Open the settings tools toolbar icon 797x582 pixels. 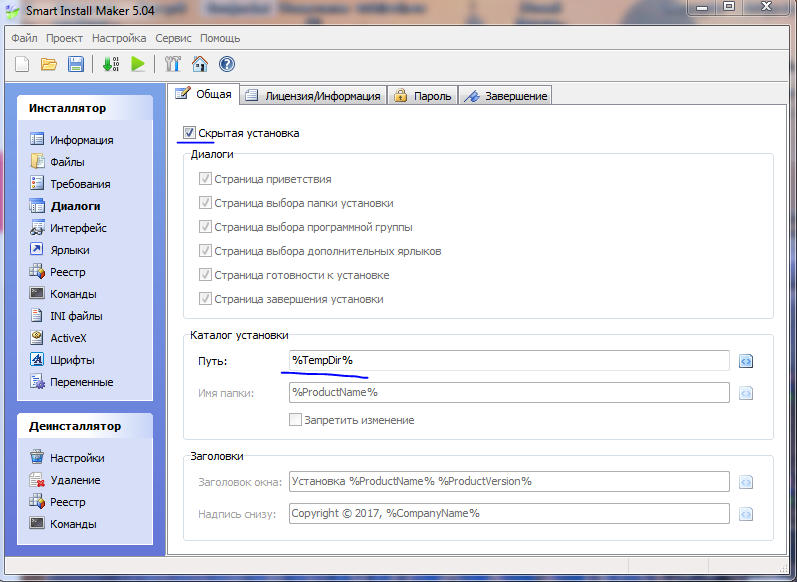(x=172, y=64)
